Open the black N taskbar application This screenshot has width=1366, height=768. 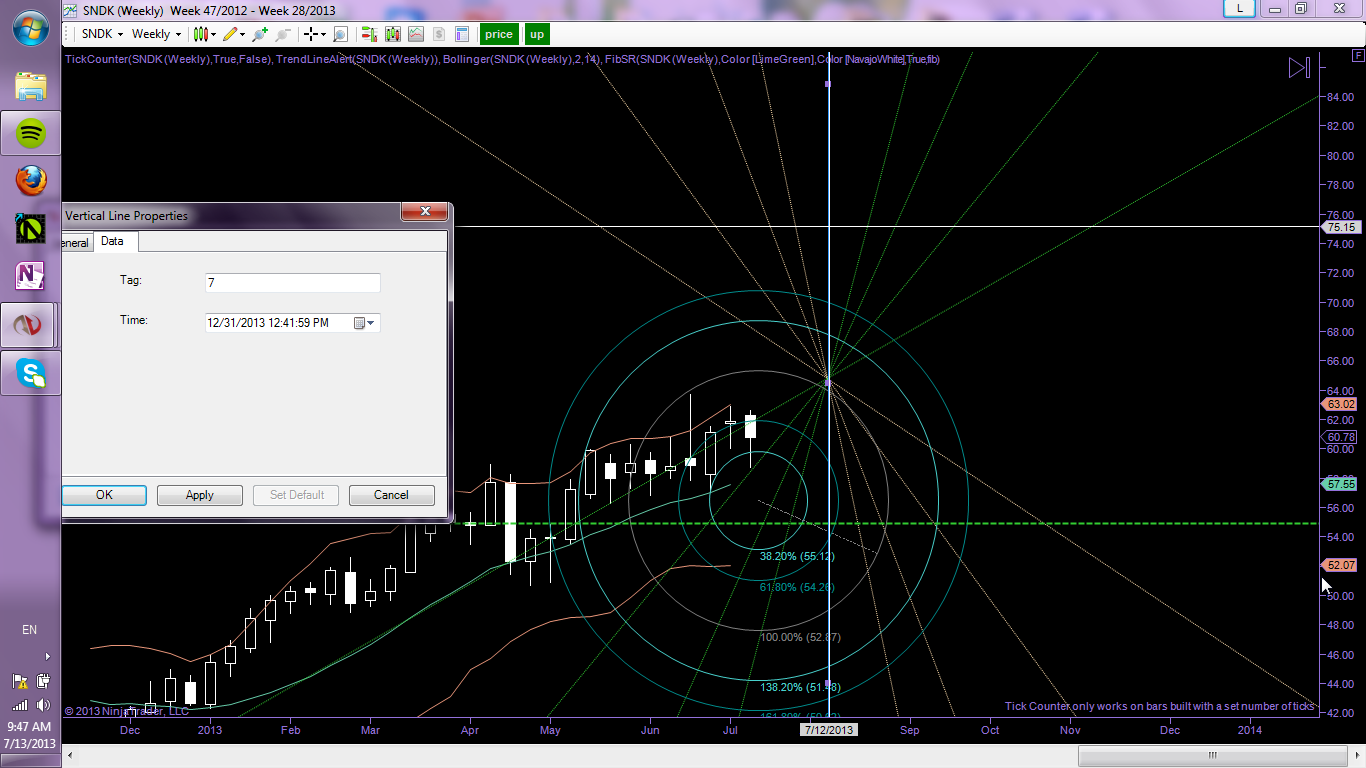coord(31,228)
